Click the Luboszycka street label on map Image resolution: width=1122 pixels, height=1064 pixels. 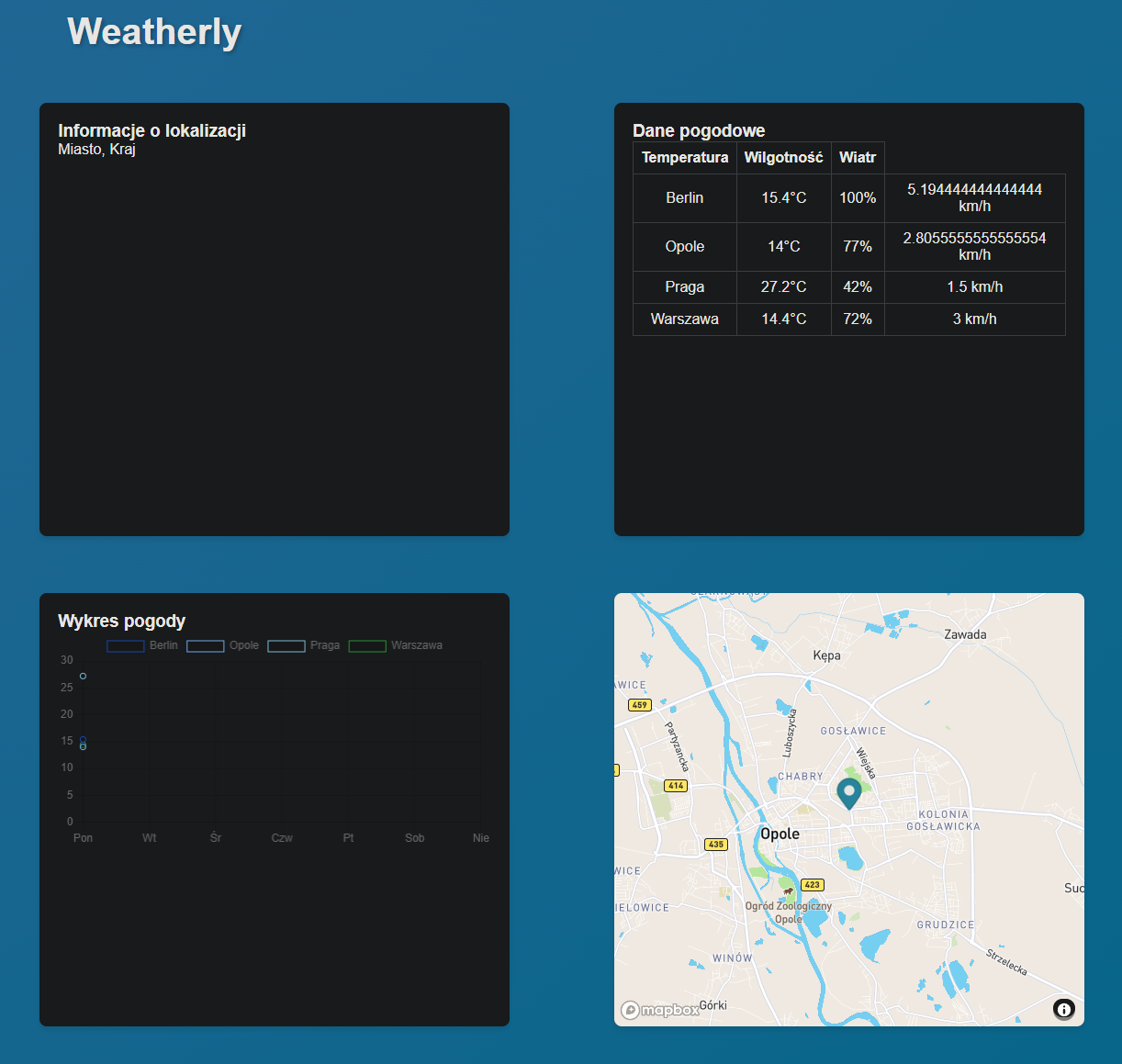(789, 733)
